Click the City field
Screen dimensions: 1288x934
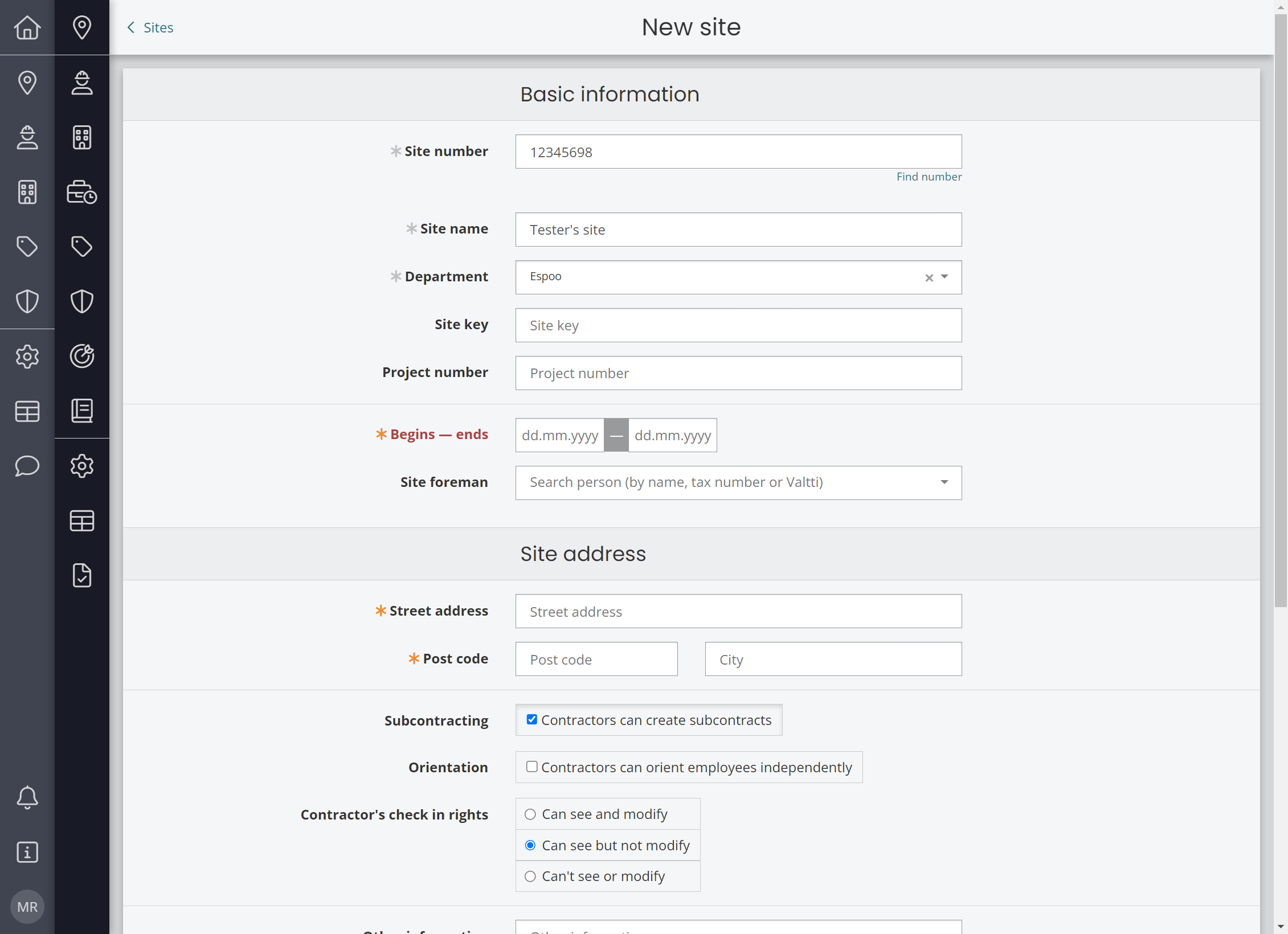coord(833,659)
